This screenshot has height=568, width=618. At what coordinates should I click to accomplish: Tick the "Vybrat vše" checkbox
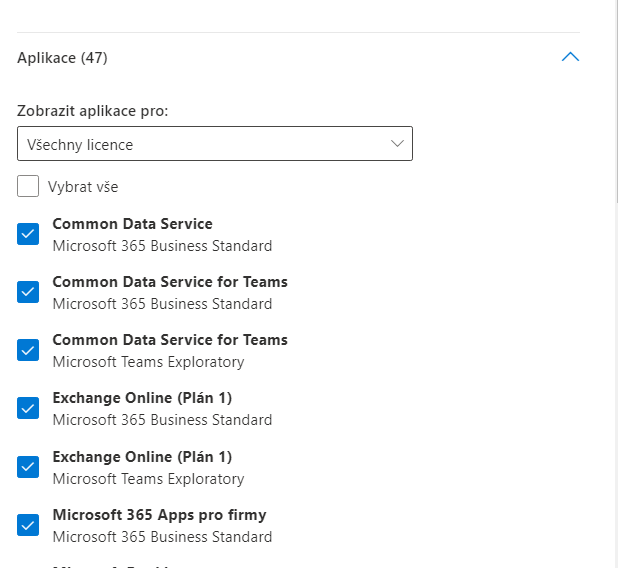point(28,186)
